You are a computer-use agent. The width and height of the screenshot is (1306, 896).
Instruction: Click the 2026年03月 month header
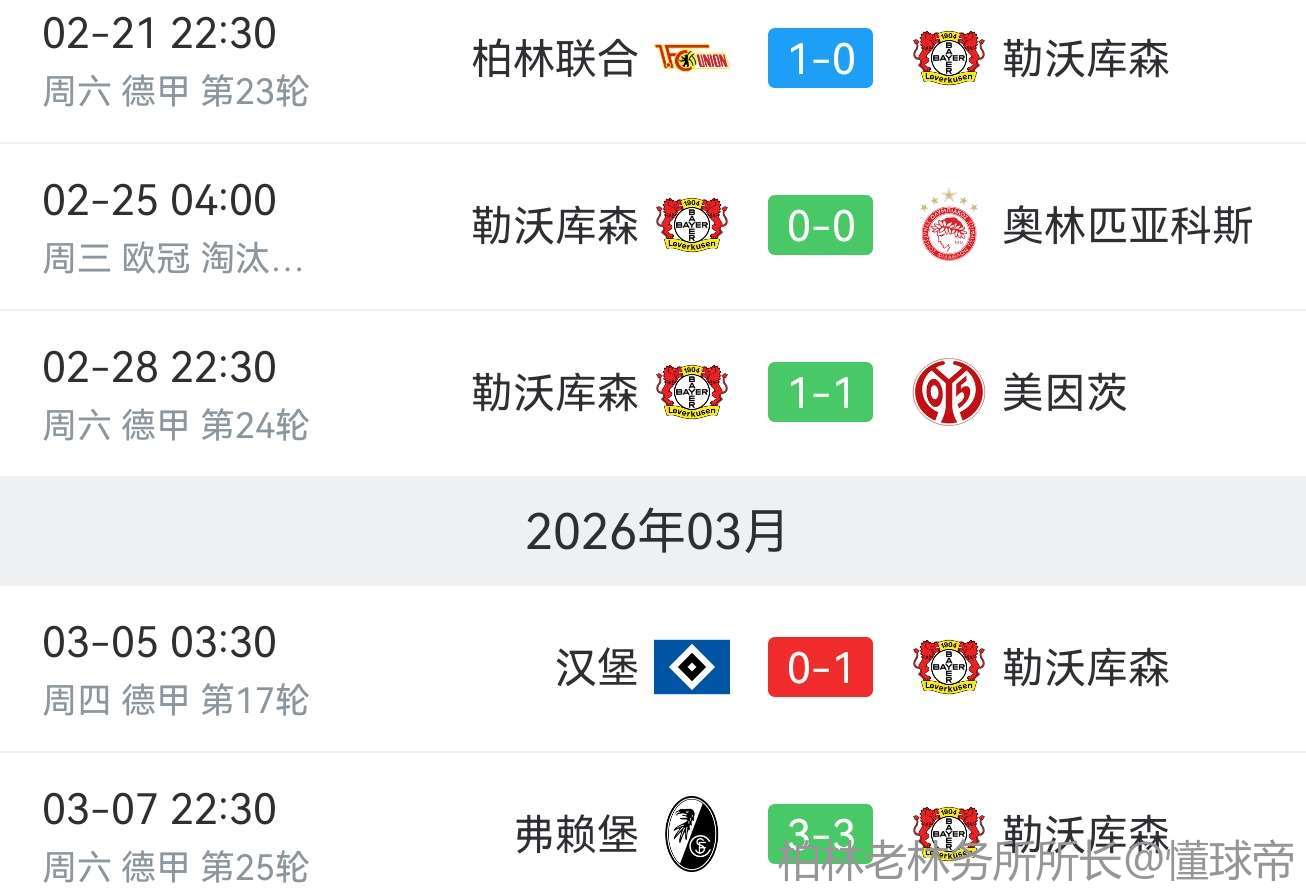point(655,531)
